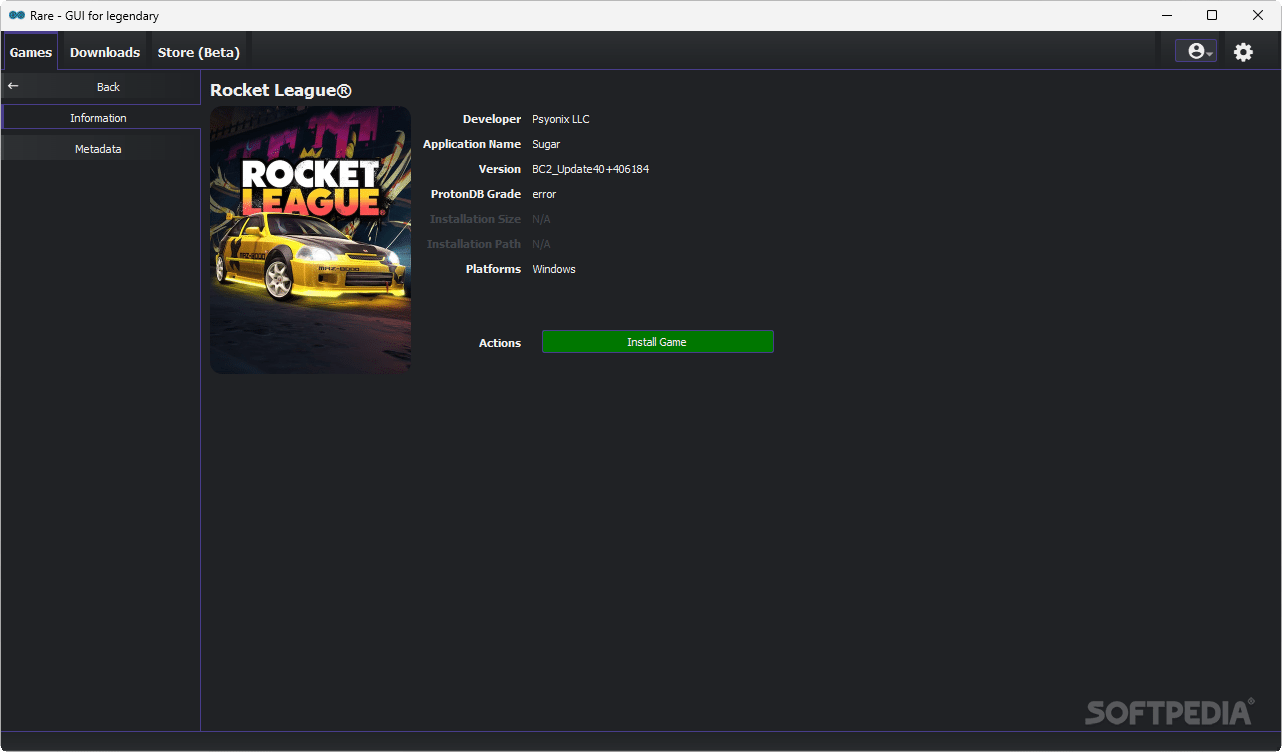The height and width of the screenshot is (752, 1282).
Task: Select the Platforms value Windows
Action: pyautogui.click(x=554, y=269)
